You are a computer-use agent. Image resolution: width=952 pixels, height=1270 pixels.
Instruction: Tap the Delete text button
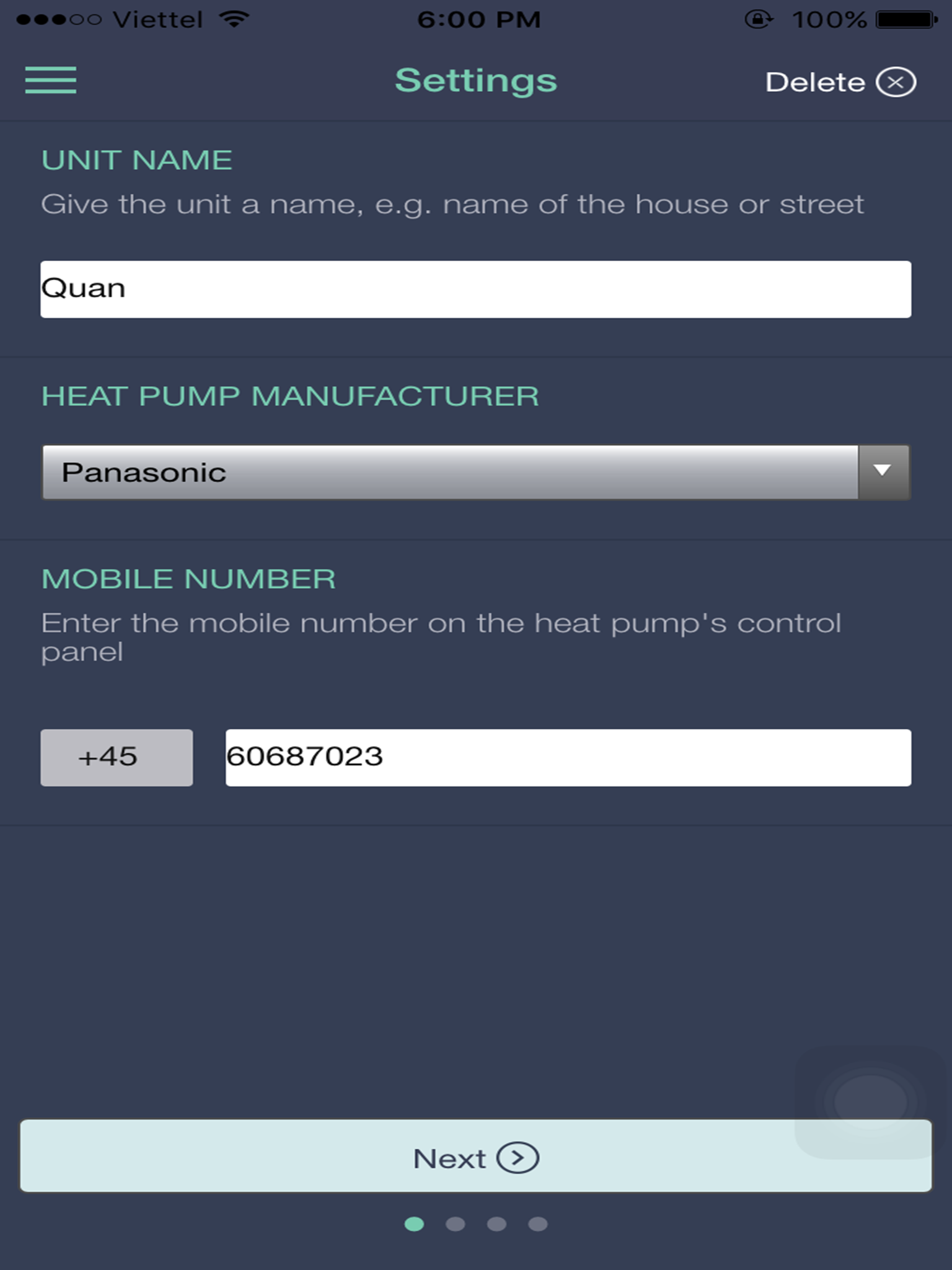click(x=815, y=82)
